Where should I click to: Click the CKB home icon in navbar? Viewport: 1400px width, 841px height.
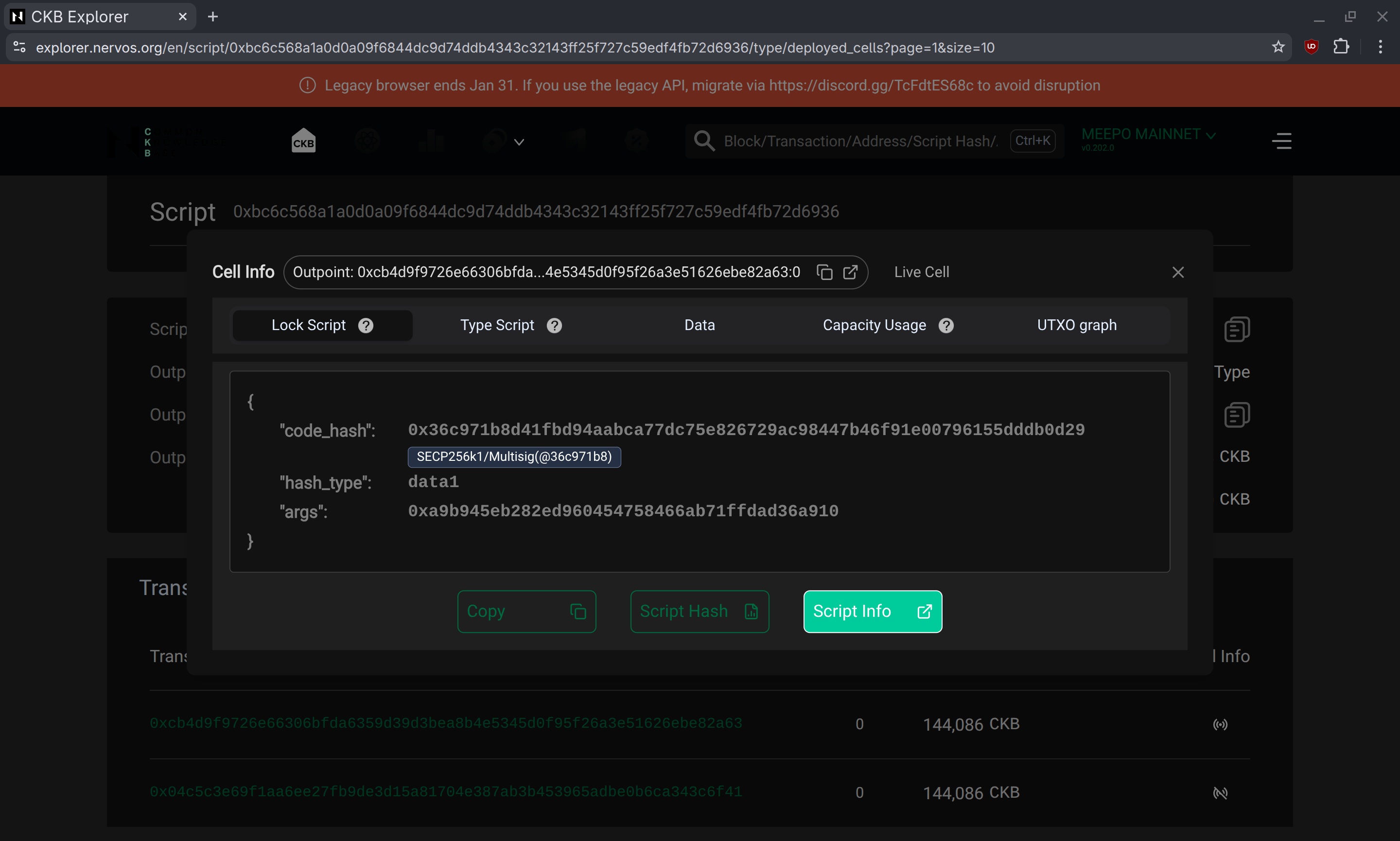(x=303, y=141)
